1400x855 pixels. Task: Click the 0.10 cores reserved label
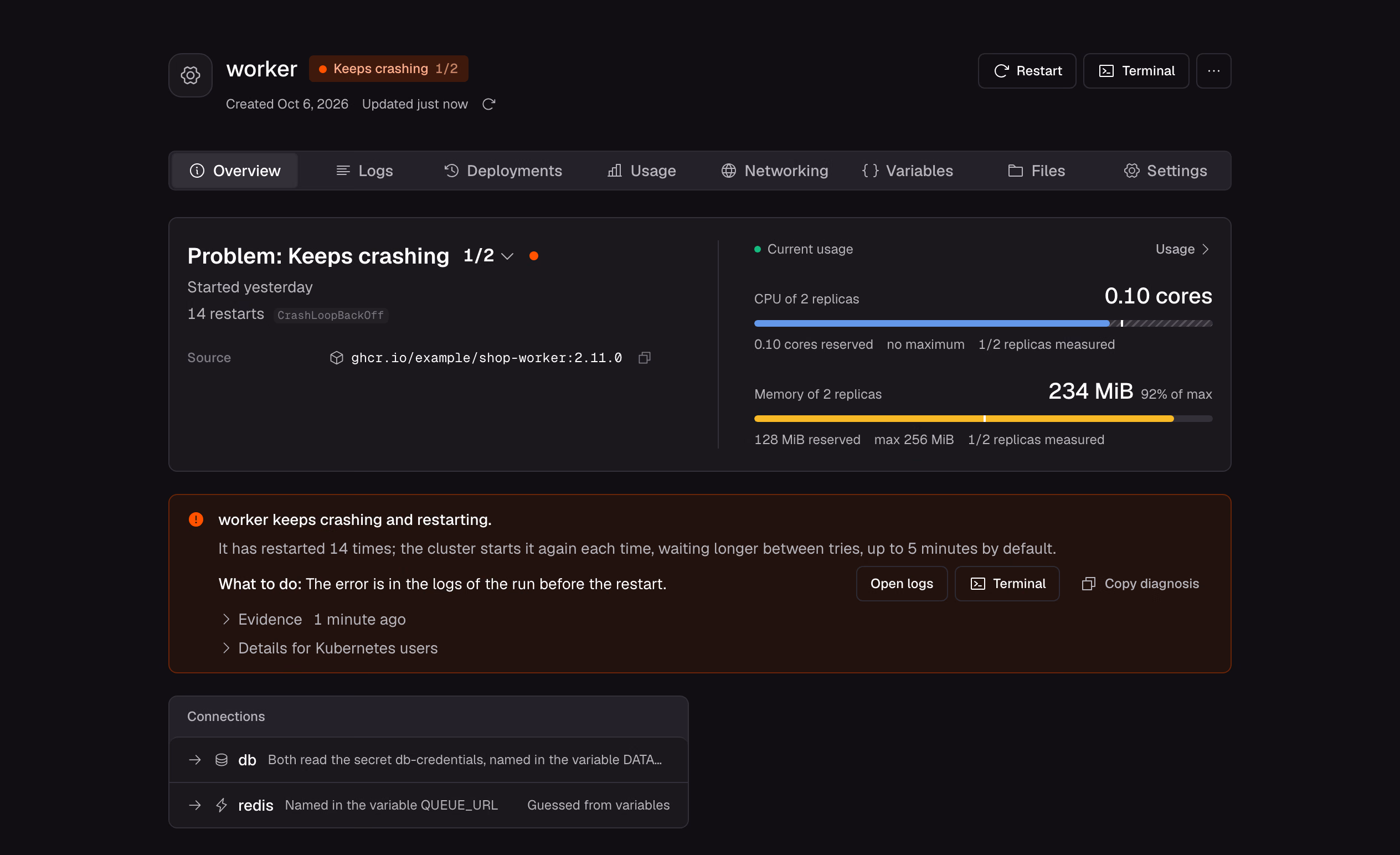813,344
